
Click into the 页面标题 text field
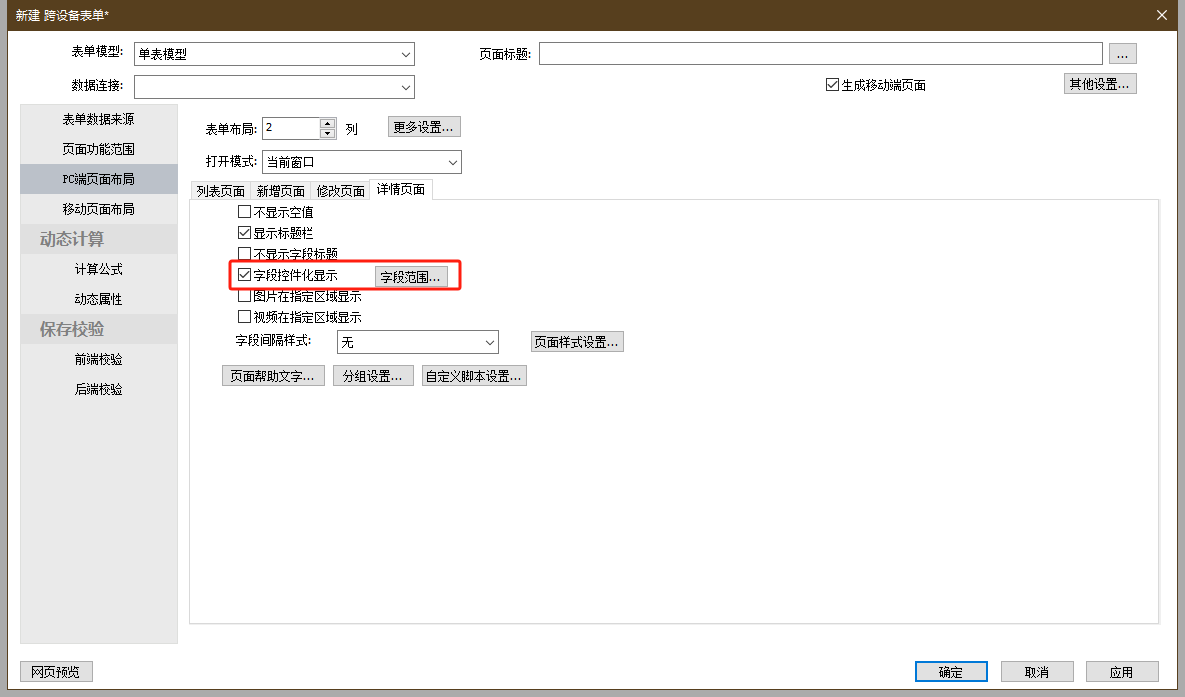tap(820, 54)
